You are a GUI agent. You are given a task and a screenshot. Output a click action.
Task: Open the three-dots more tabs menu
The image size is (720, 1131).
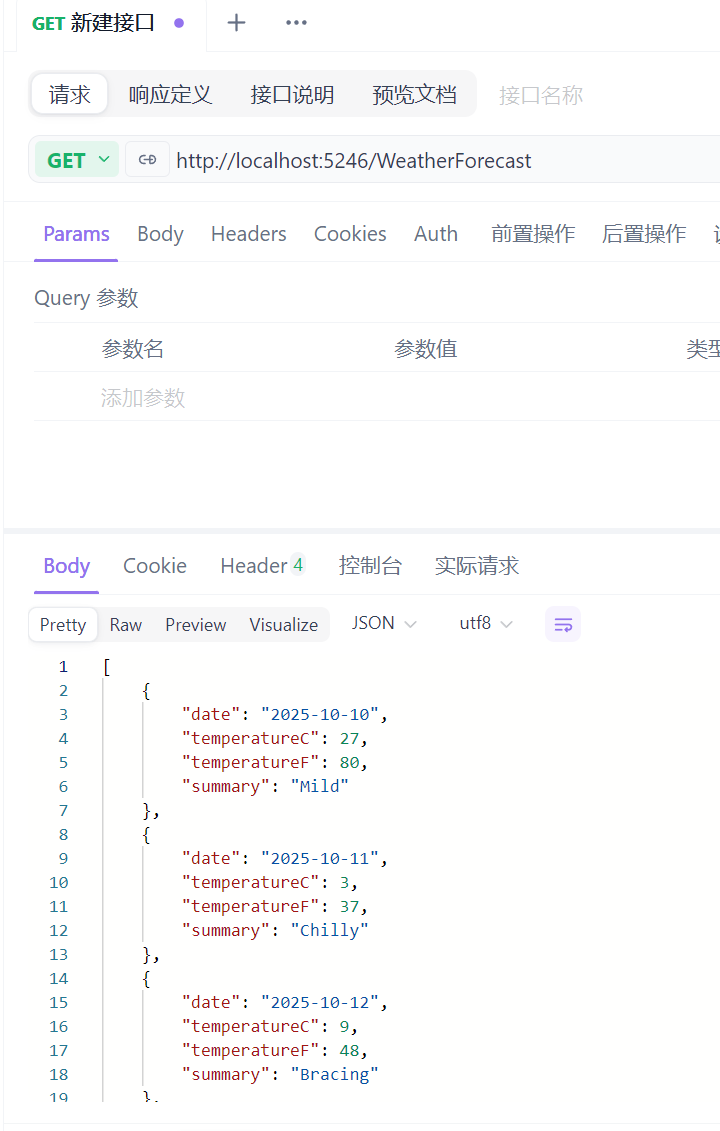click(x=296, y=23)
